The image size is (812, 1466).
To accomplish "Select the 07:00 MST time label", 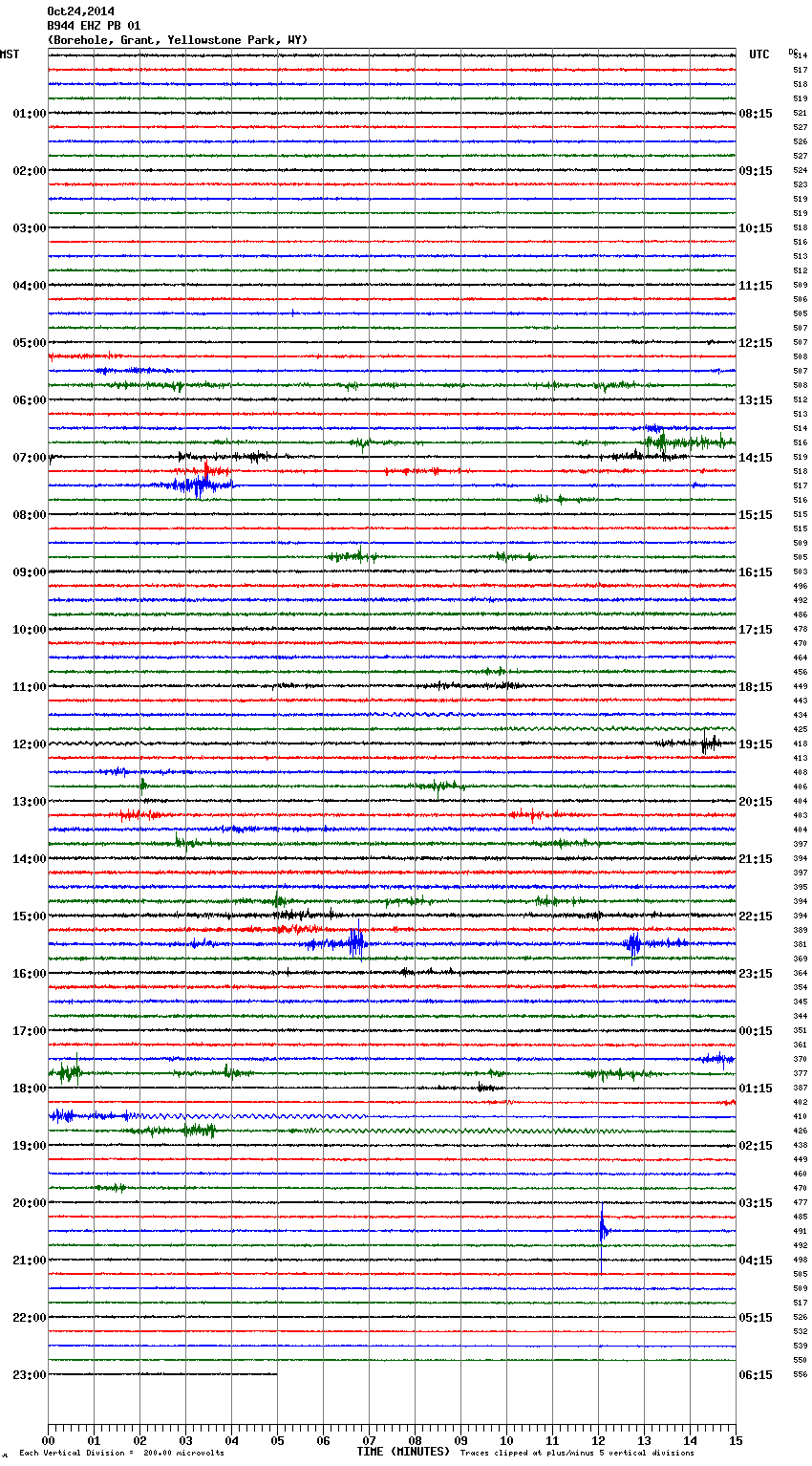I will tap(29, 458).
